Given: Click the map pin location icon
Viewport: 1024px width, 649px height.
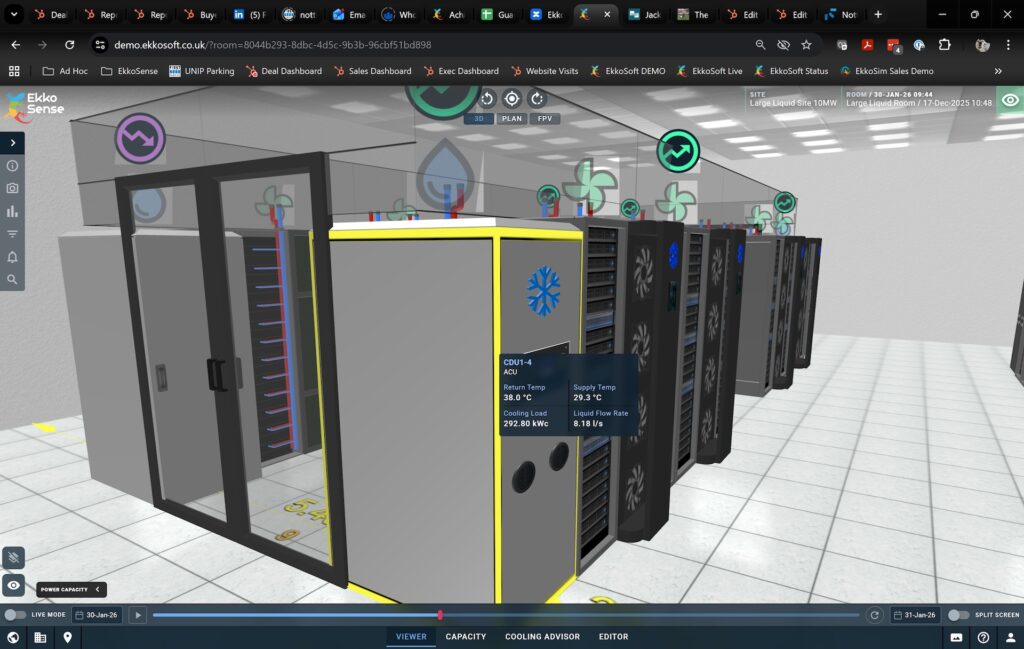Looking at the screenshot, I should 68,637.
